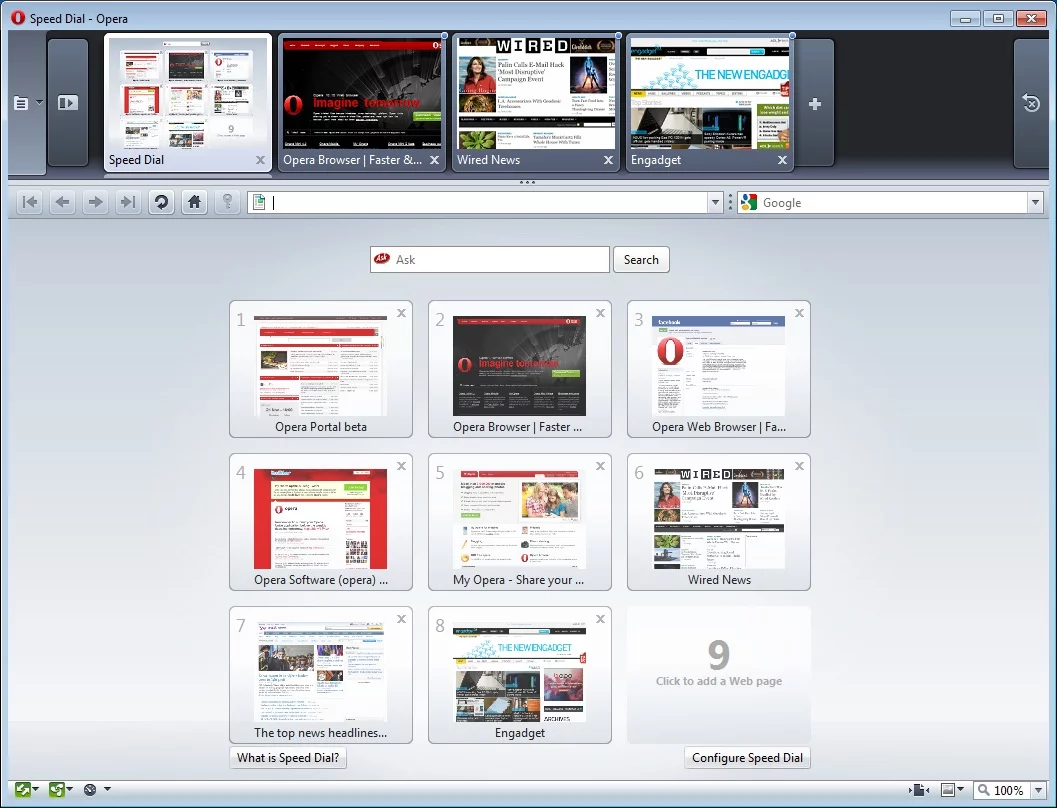Toggle fit-to-width mode in the status bar

(x=917, y=789)
